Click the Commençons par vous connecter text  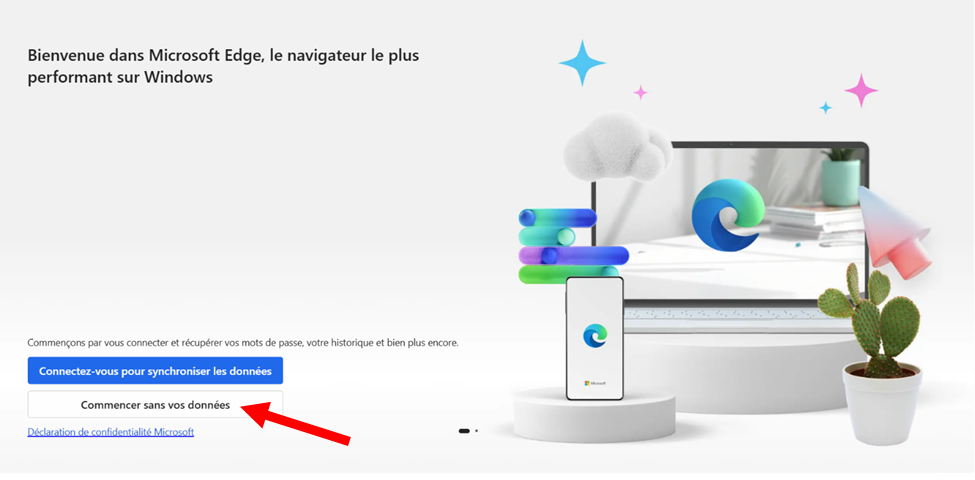(243, 343)
